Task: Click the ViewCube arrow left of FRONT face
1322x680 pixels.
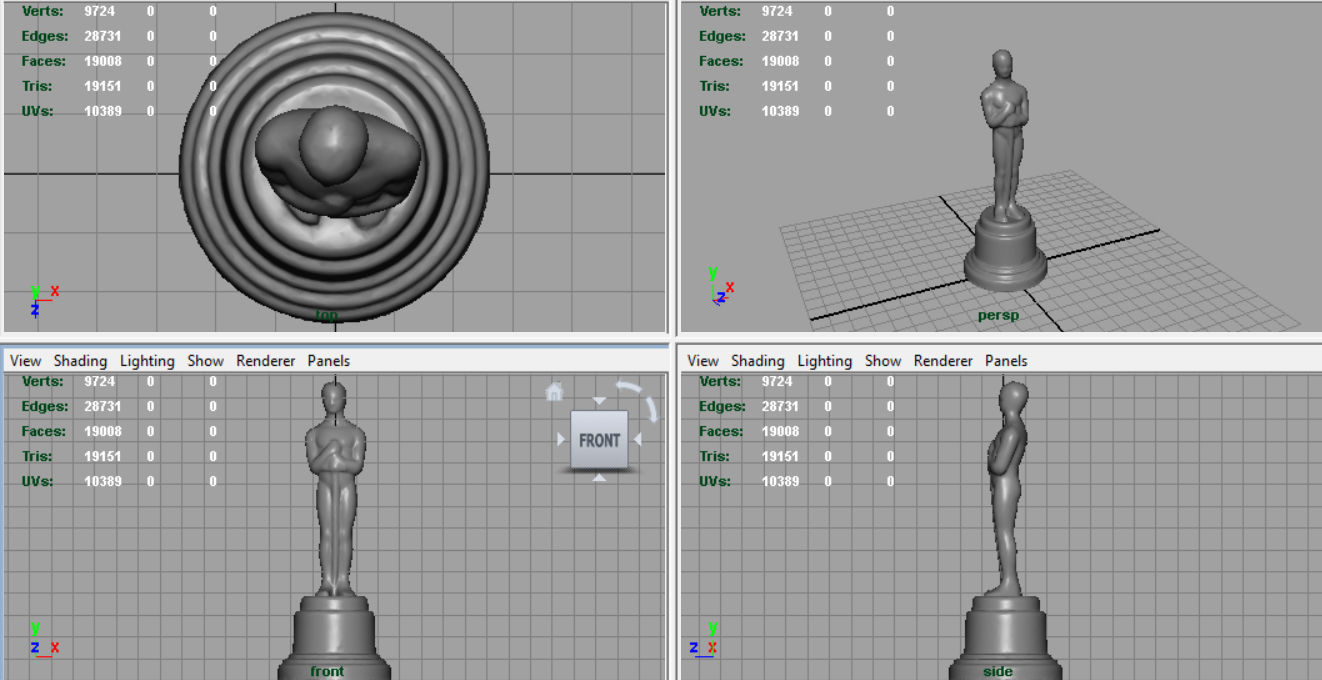Action: pyautogui.click(x=562, y=440)
